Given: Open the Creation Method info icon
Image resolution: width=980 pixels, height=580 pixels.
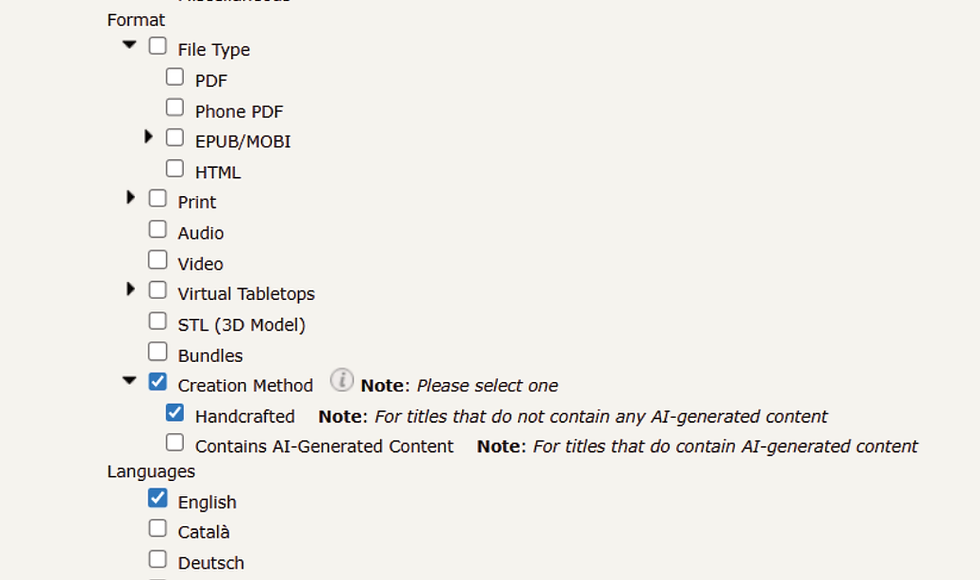Looking at the screenshot, I should [342, 380].
